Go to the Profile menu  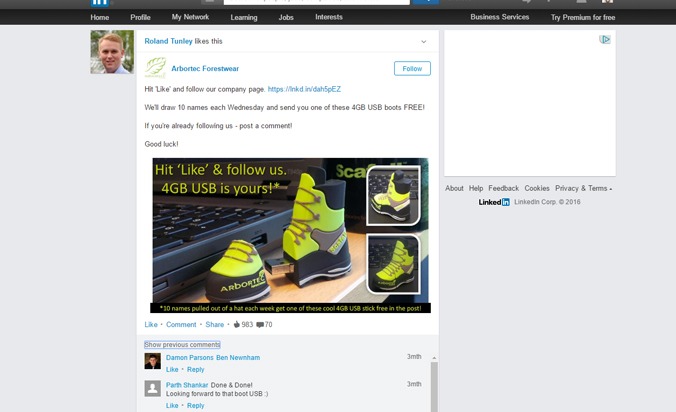click(140, 17)
